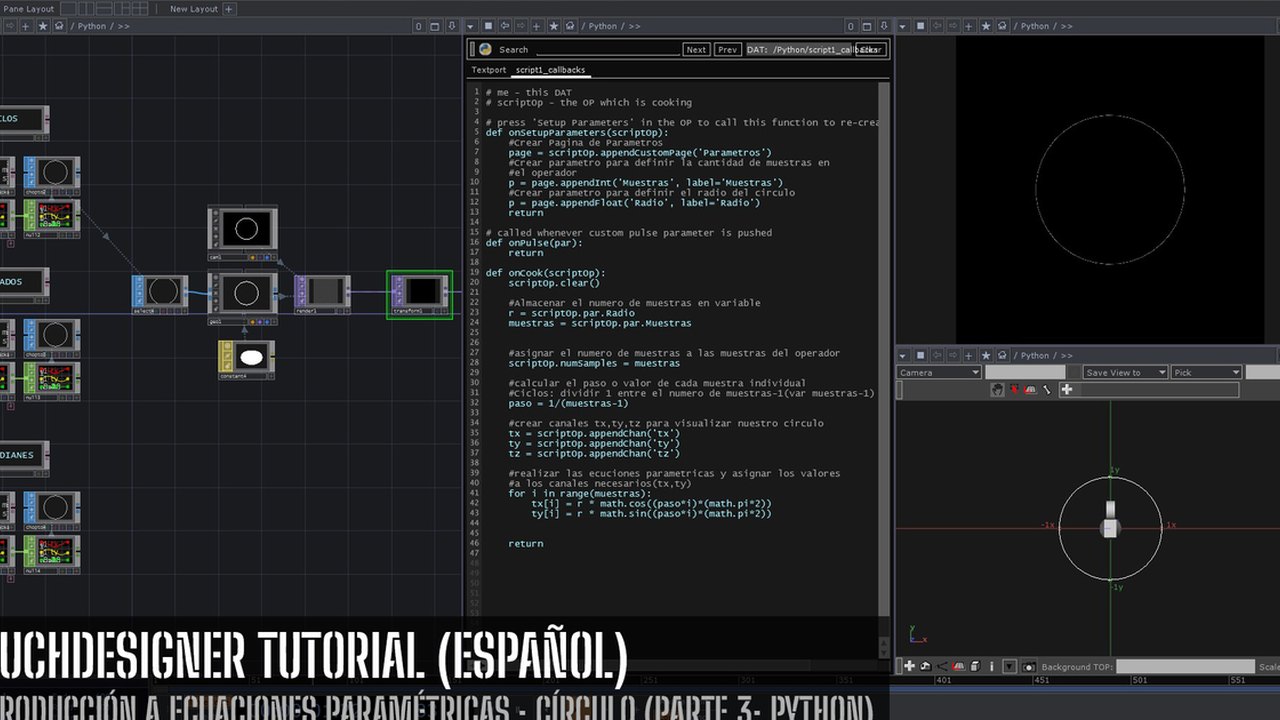Viewport: 1280px width, 720px height.
Task: Click back arrow in geometry viewer pane bar
Action: tap(937, 355)
